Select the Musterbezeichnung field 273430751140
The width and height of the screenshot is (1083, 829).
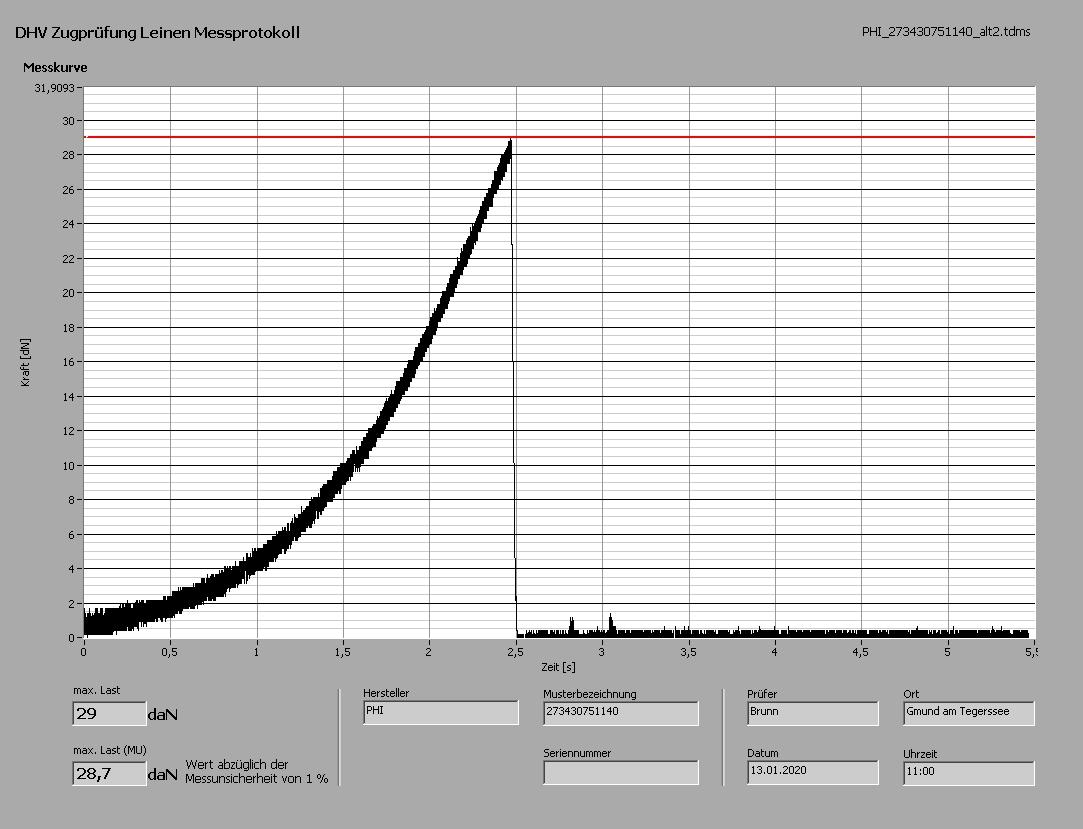(620, 714)
